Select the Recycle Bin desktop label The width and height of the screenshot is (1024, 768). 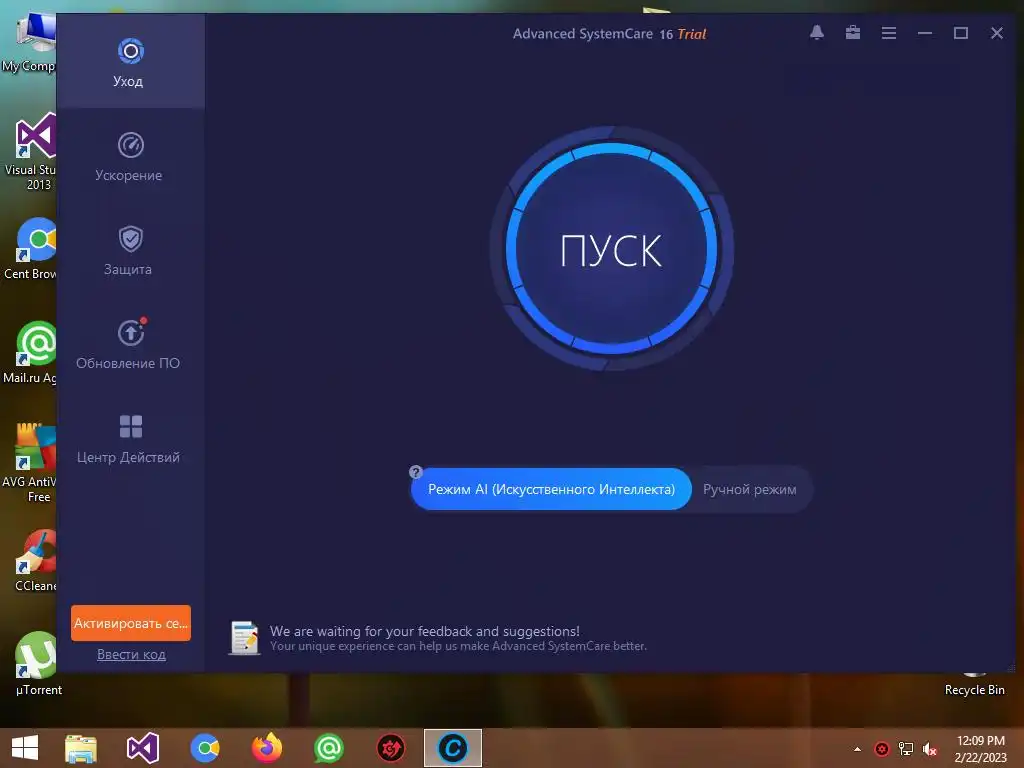pyautogui.click(x=974, y=690)
